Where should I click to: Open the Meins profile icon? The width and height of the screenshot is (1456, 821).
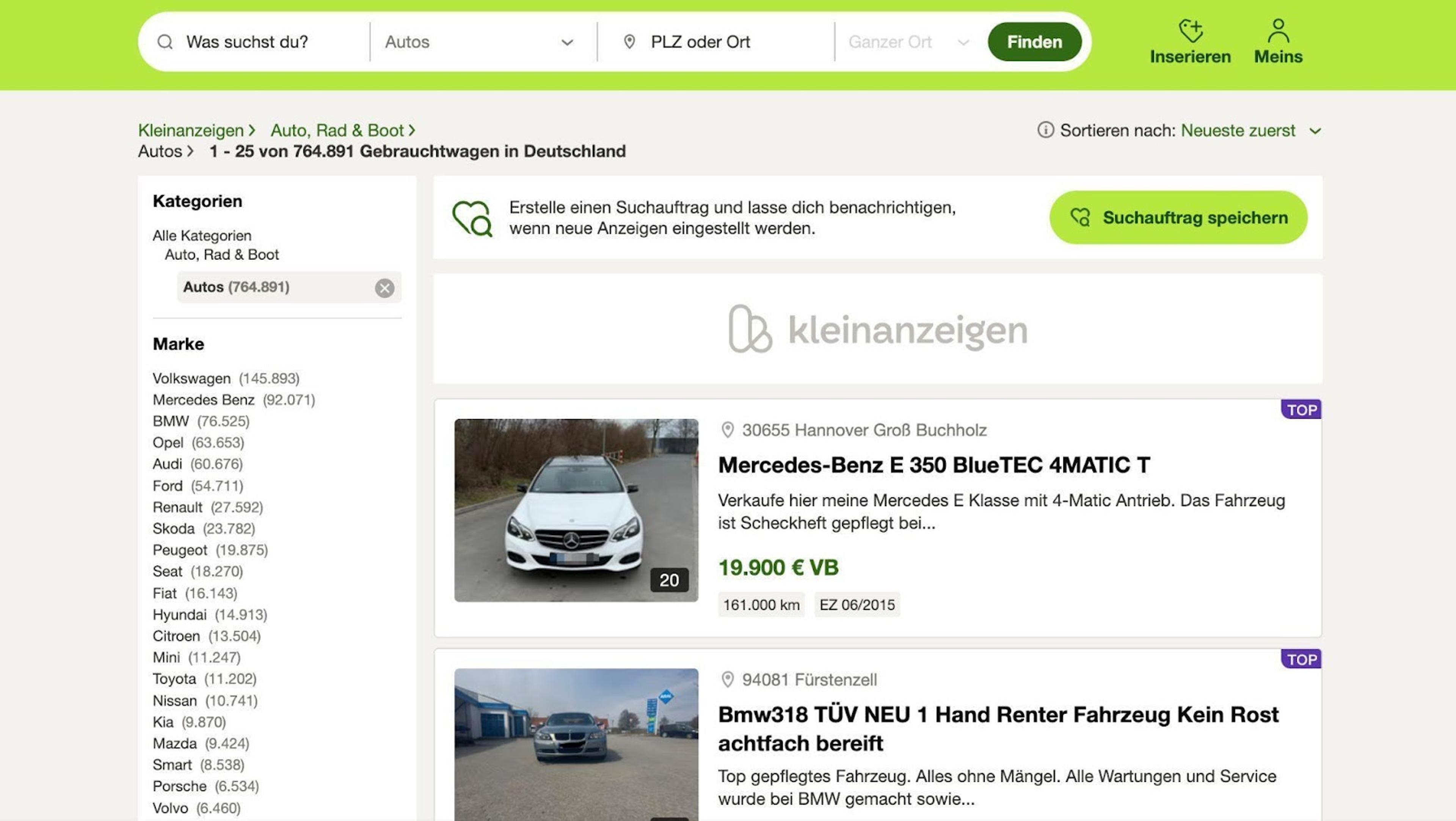point(1278,31)
